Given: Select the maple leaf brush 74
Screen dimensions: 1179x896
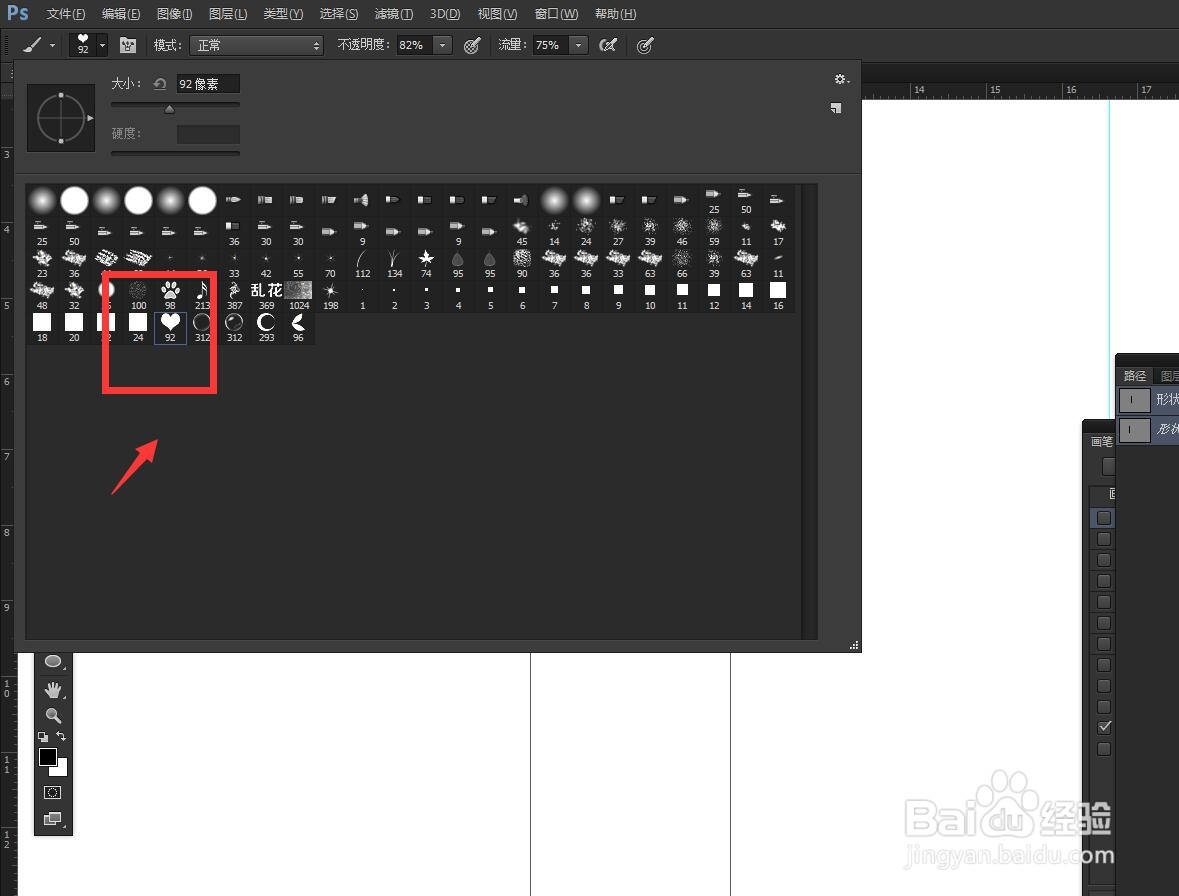Looking at the screenshot, I should 426,263.
